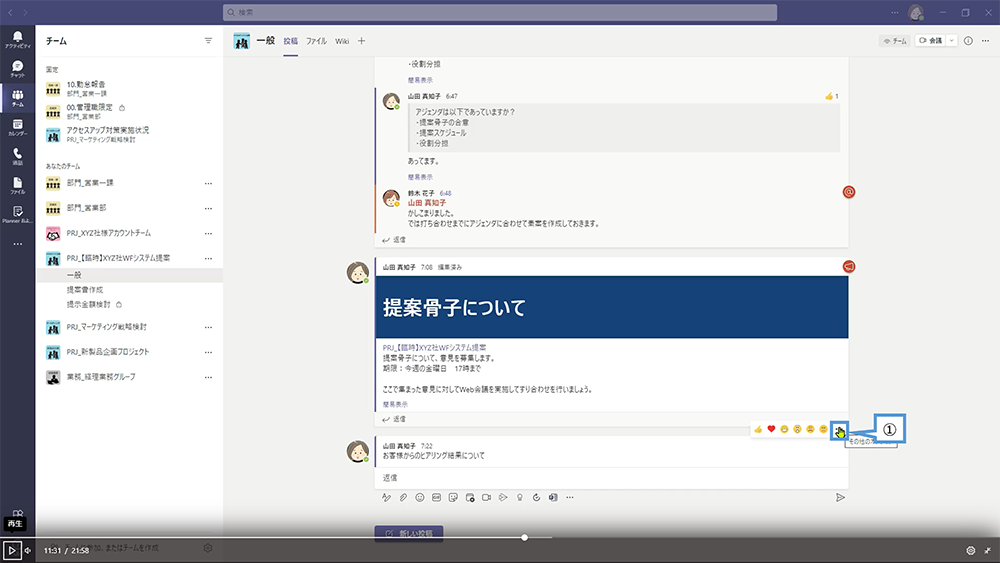1000x563 pixels.
Task: Click the Praise badge icon in compose toolbar
Action: coord(520,497)
